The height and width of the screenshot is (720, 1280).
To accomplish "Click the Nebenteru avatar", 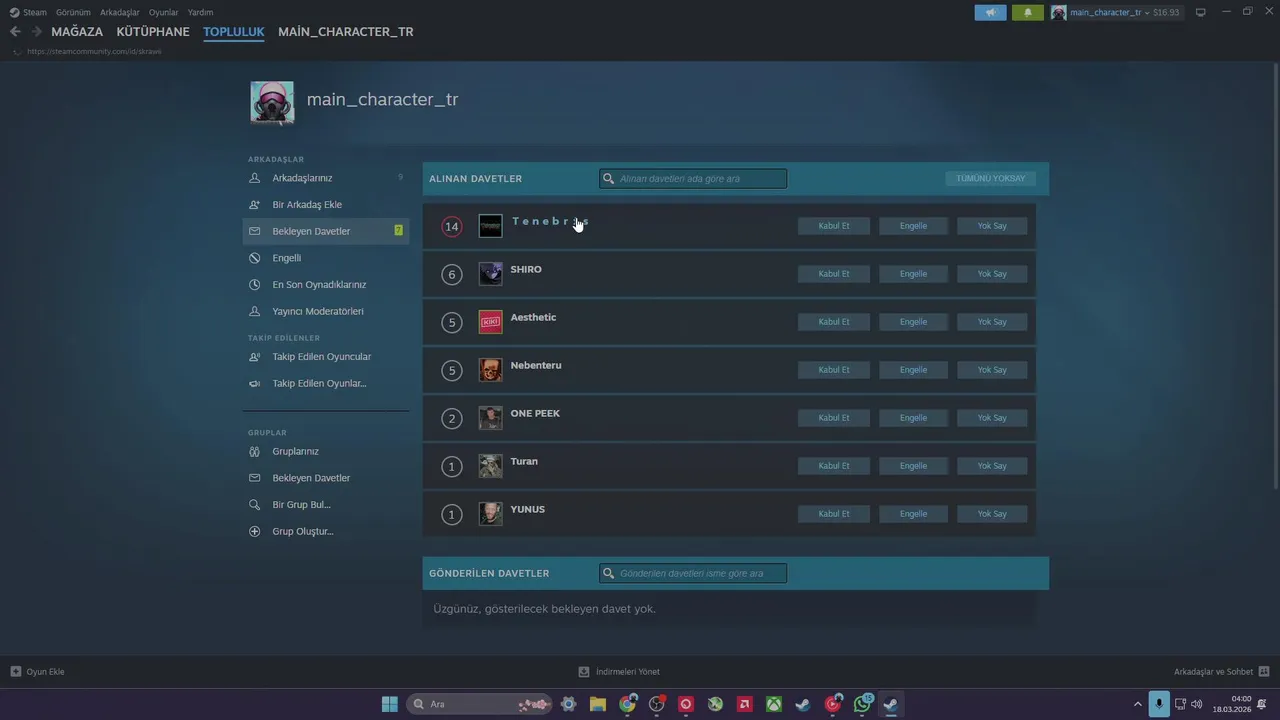I will click(x=490, y=370).
